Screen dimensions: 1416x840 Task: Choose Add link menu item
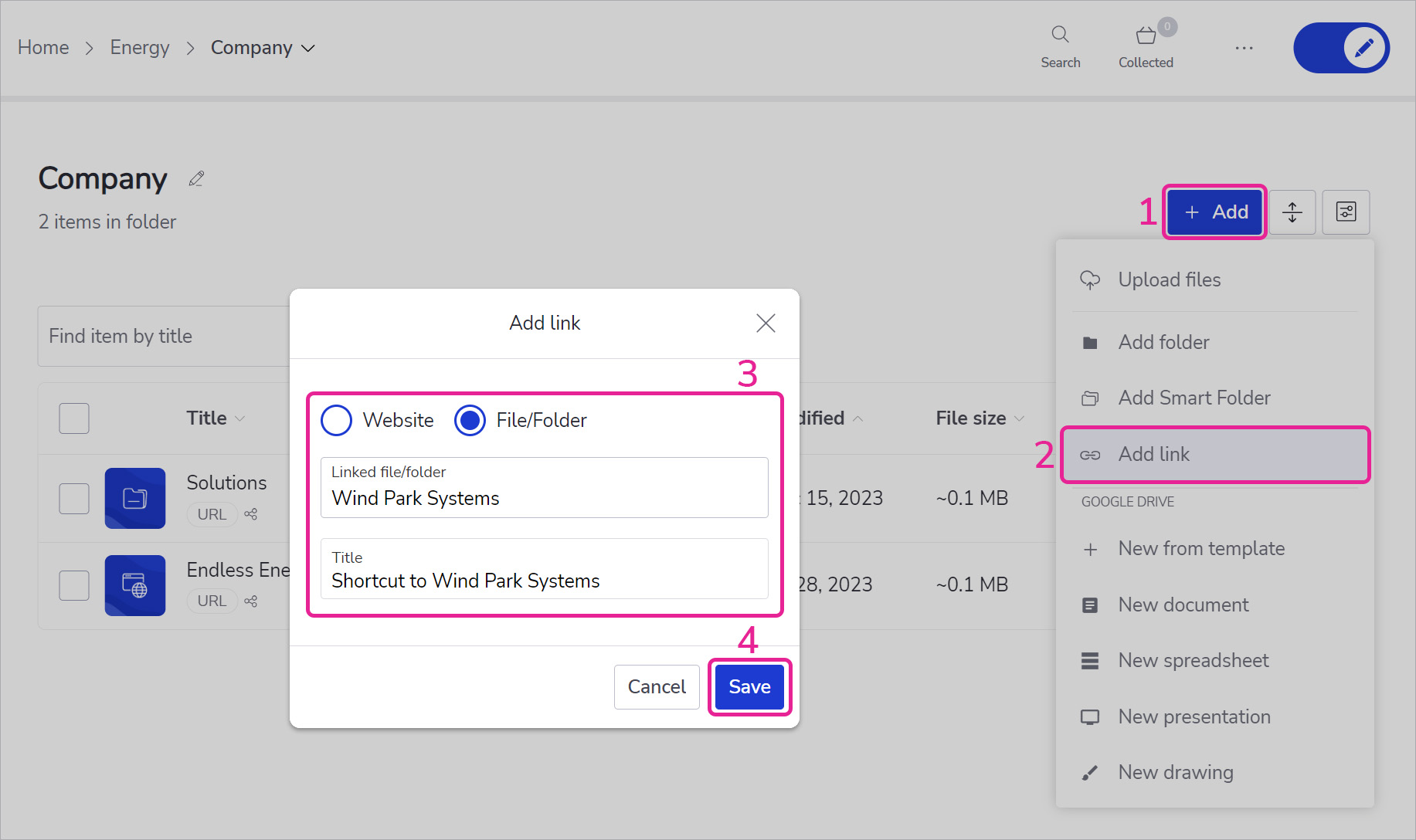point(1216,455)
